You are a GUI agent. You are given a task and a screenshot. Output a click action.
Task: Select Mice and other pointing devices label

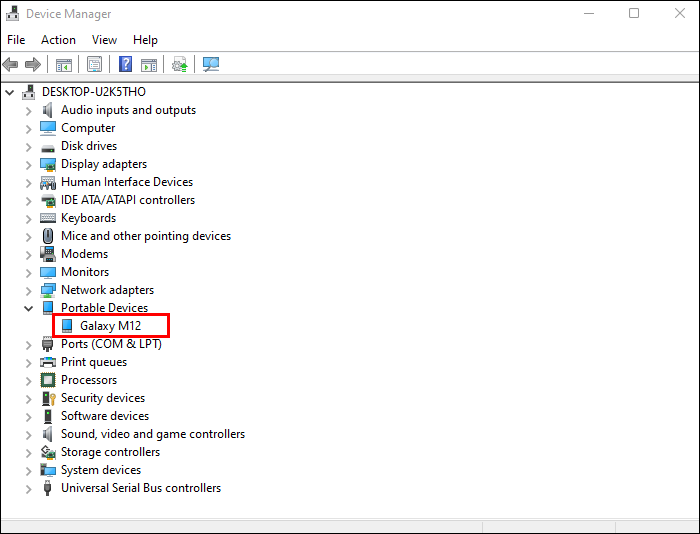(146, 236)
